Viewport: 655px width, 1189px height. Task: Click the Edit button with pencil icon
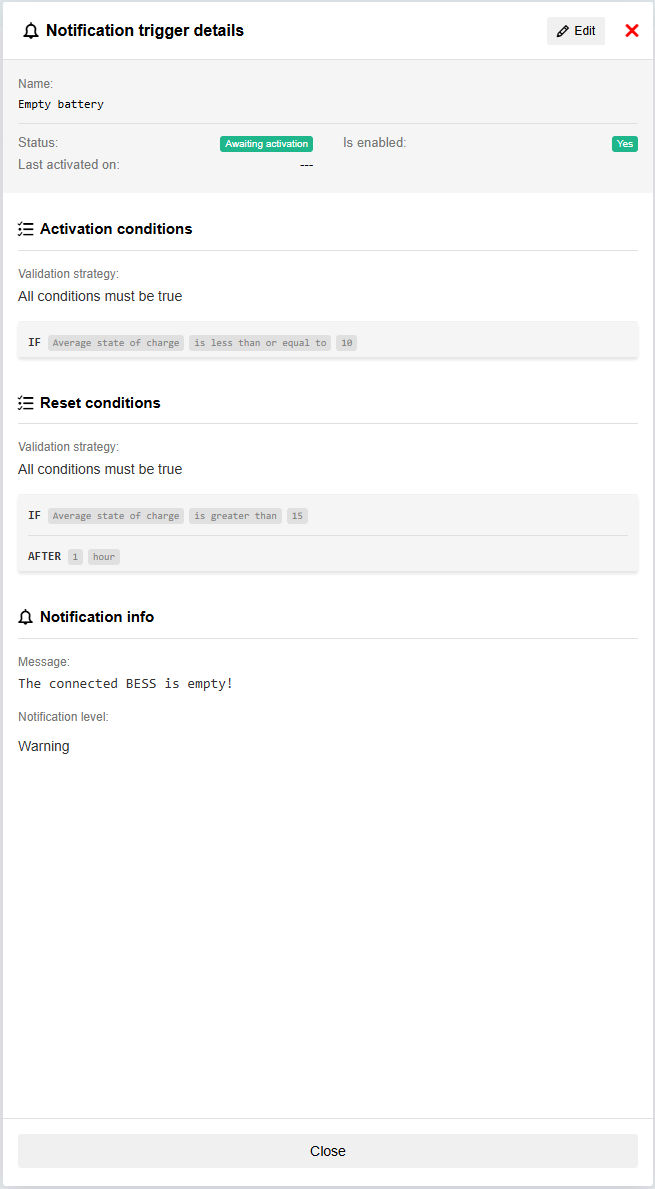[x=576, y=31]
